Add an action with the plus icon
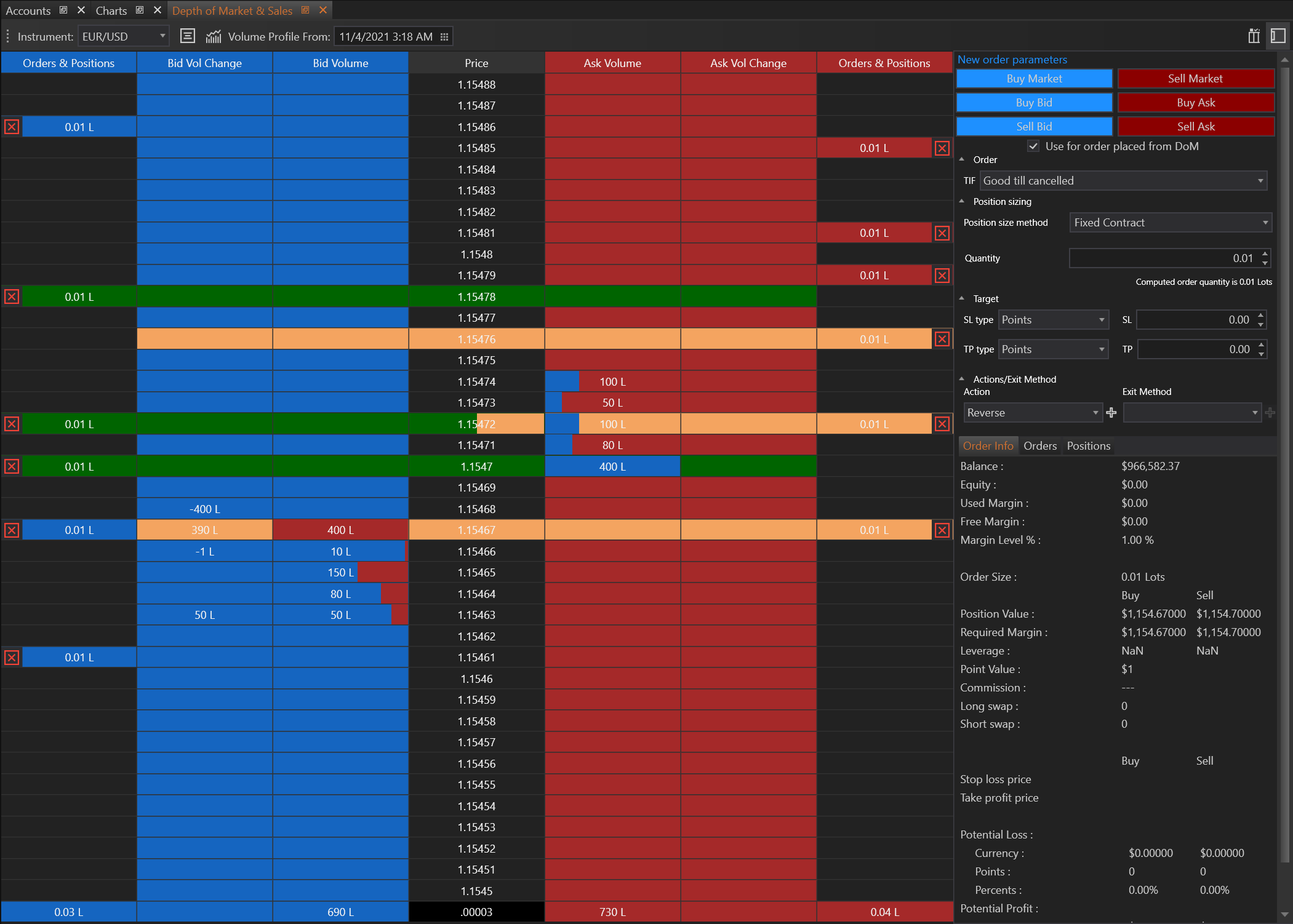1293x924 pixels. [1111, 413]
